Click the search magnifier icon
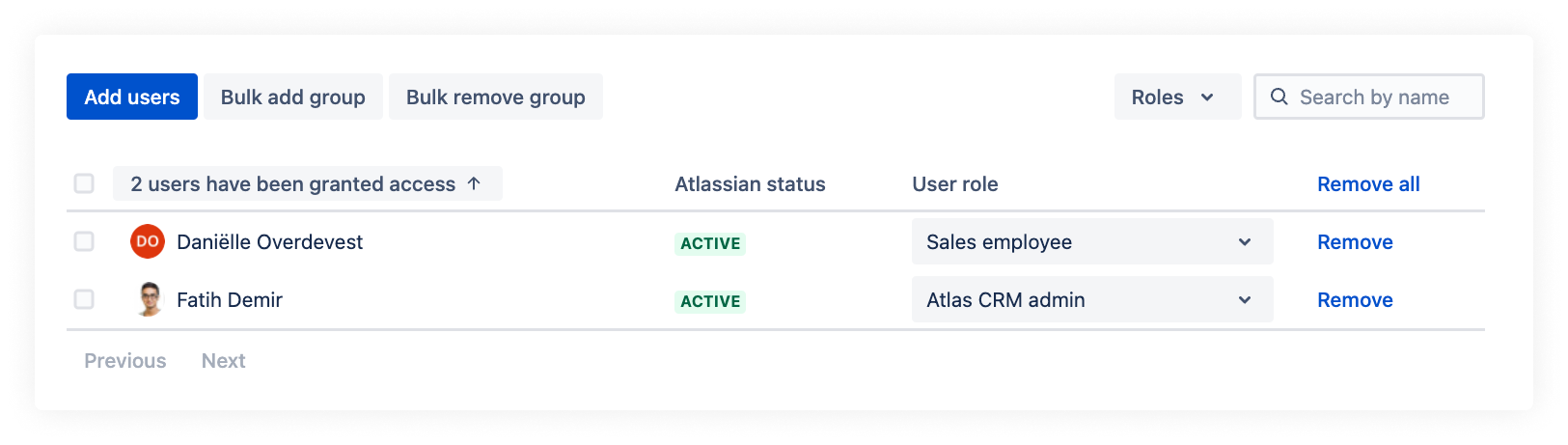This screenshot has width=1568, height=445. coord(1279,97)
